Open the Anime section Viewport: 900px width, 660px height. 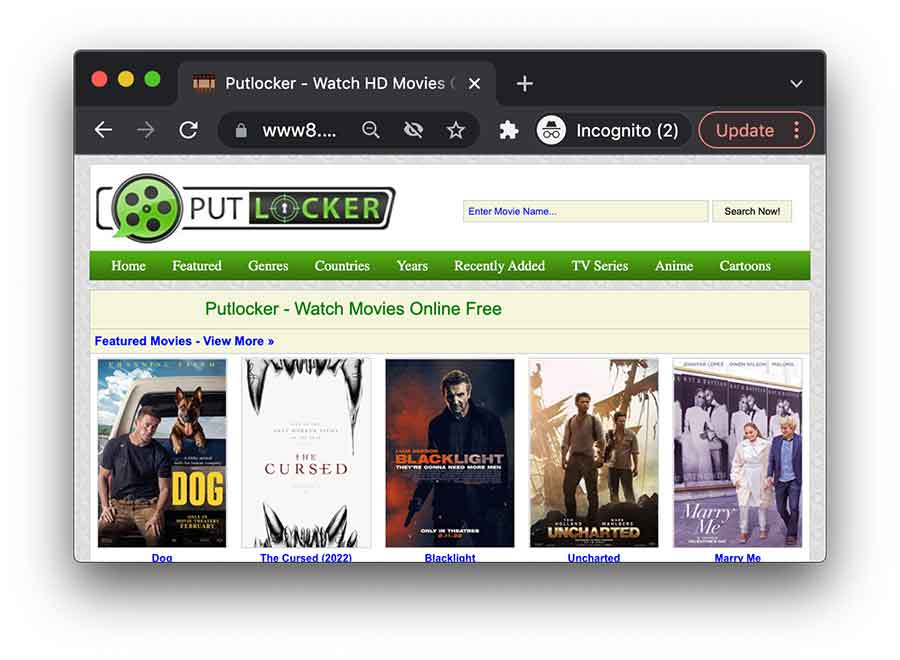674,266
